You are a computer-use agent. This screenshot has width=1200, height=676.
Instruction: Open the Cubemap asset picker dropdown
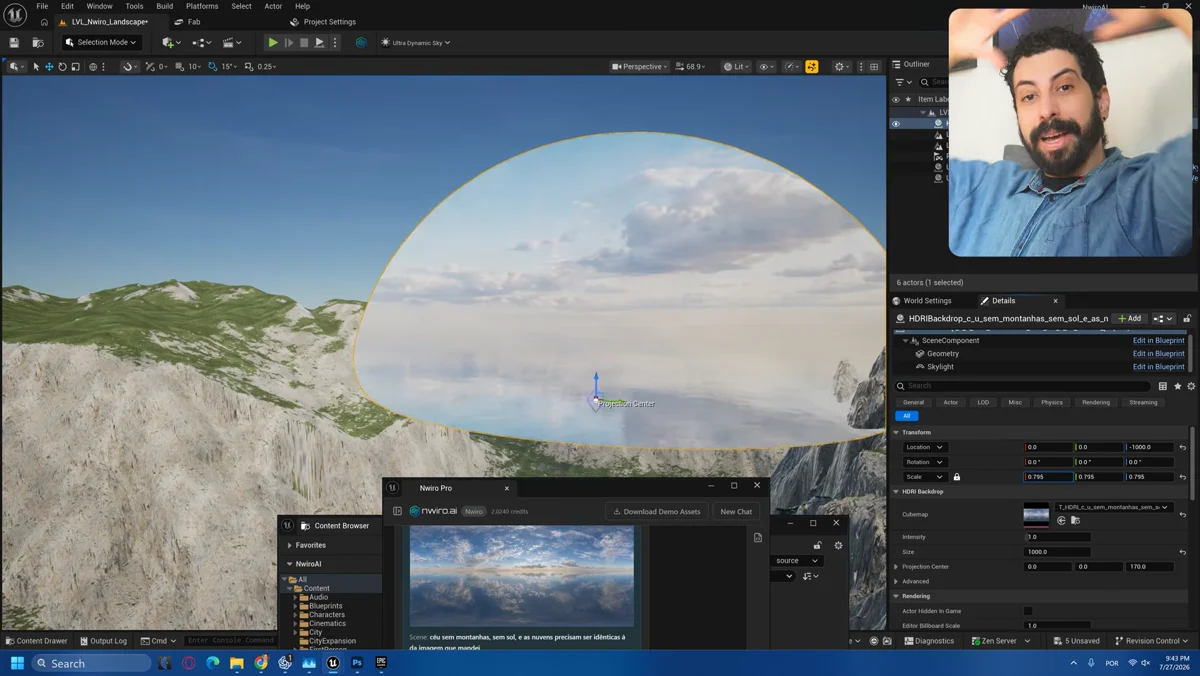click(x=1114, y=507)
